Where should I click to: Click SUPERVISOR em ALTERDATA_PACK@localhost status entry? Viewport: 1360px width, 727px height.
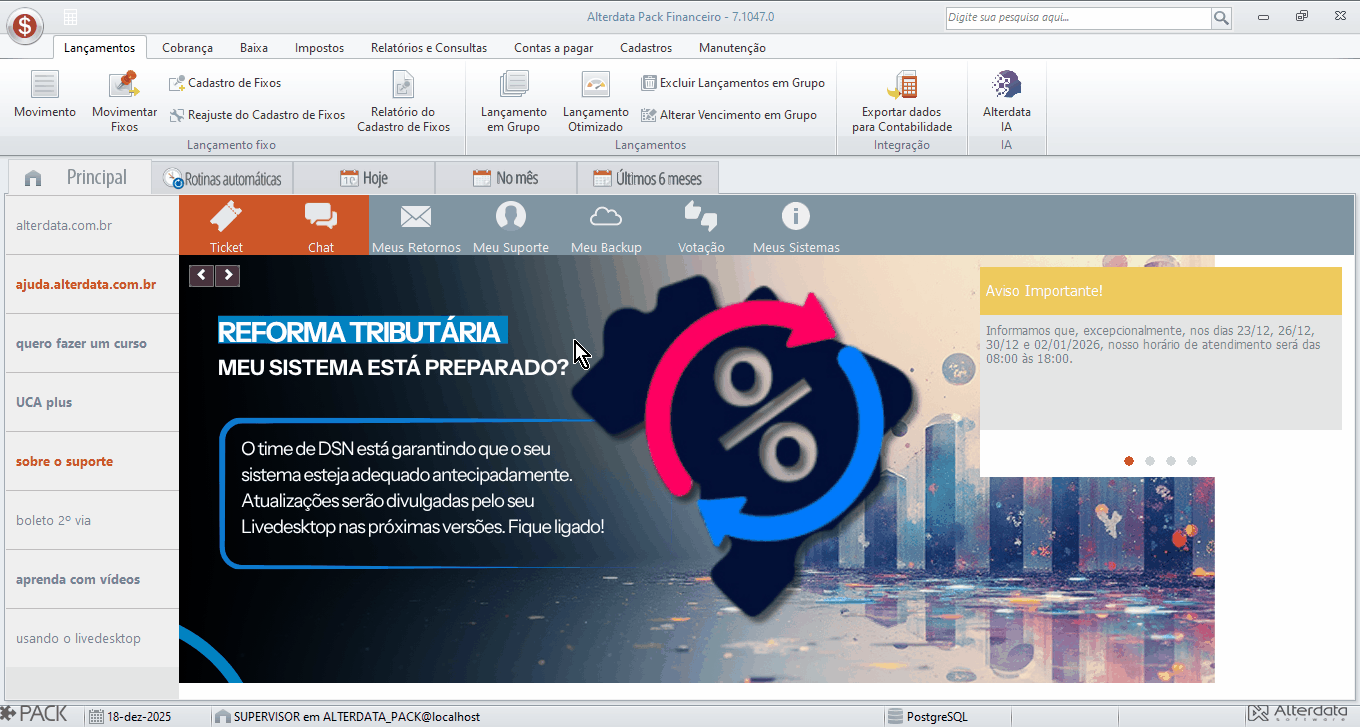(x=347, y=716)
